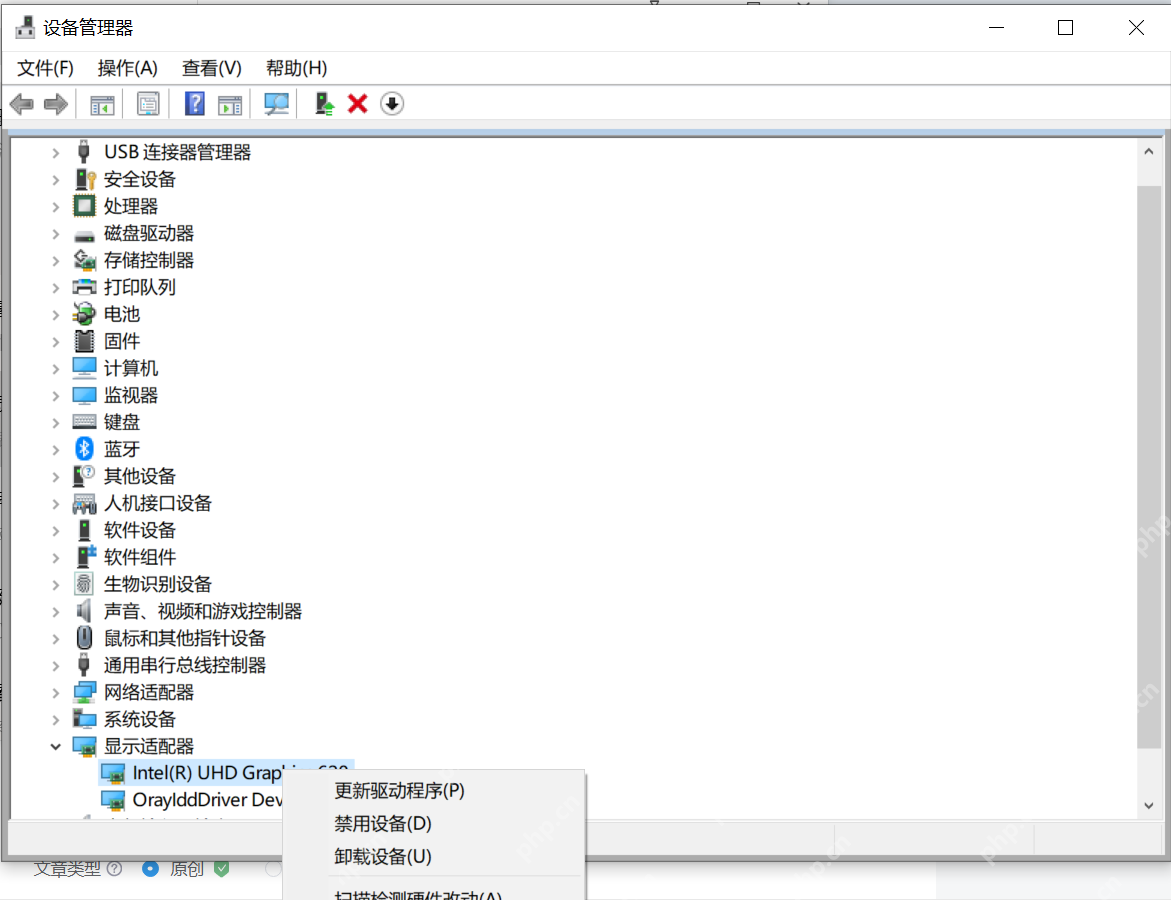Viewport: 1171px width, 900px height.
Task: Click Scan for hardware changes monitor icon
Action: point(276,104)
